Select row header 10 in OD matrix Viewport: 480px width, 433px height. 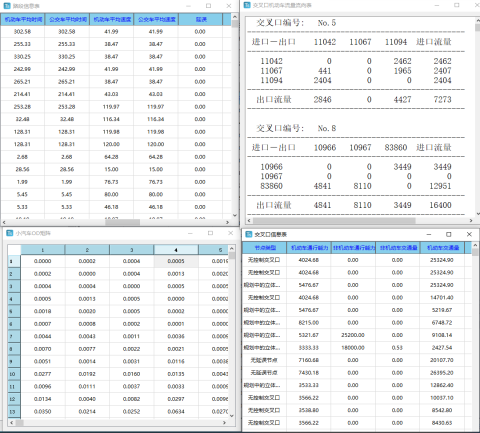14,374
